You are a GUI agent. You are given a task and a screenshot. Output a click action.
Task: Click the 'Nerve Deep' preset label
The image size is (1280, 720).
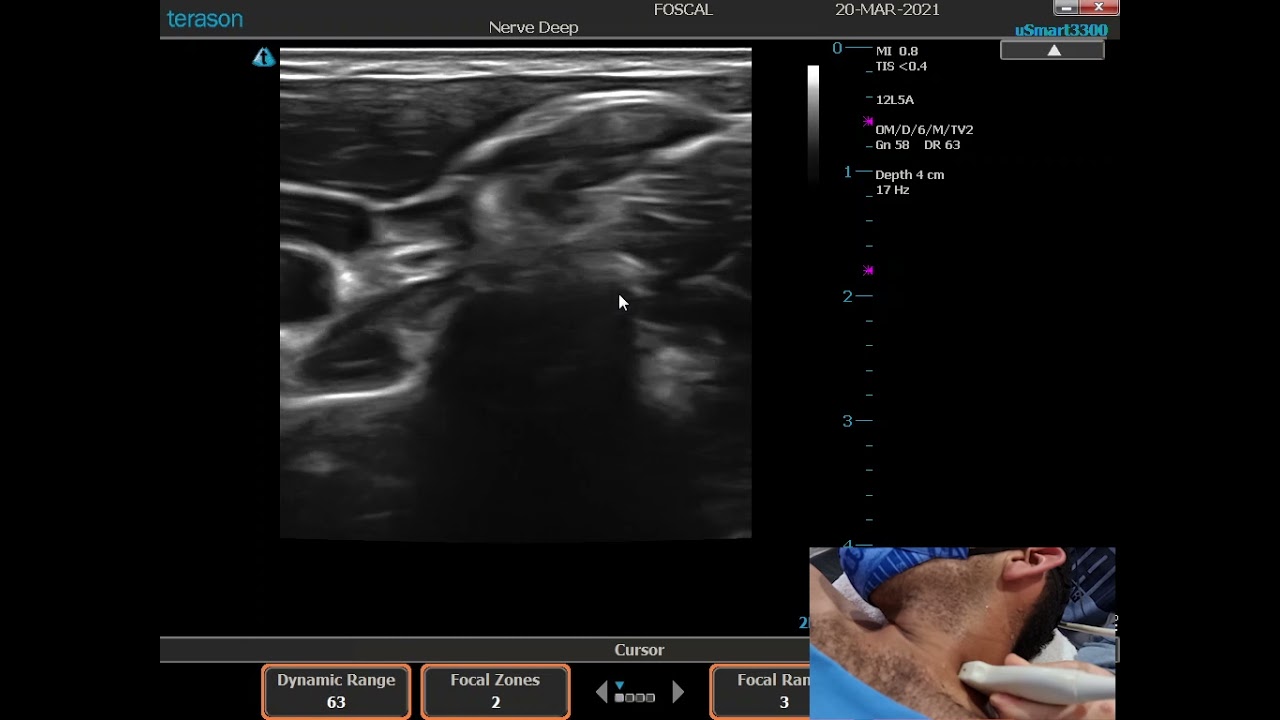pyautogui.click(x=533, y=27)
